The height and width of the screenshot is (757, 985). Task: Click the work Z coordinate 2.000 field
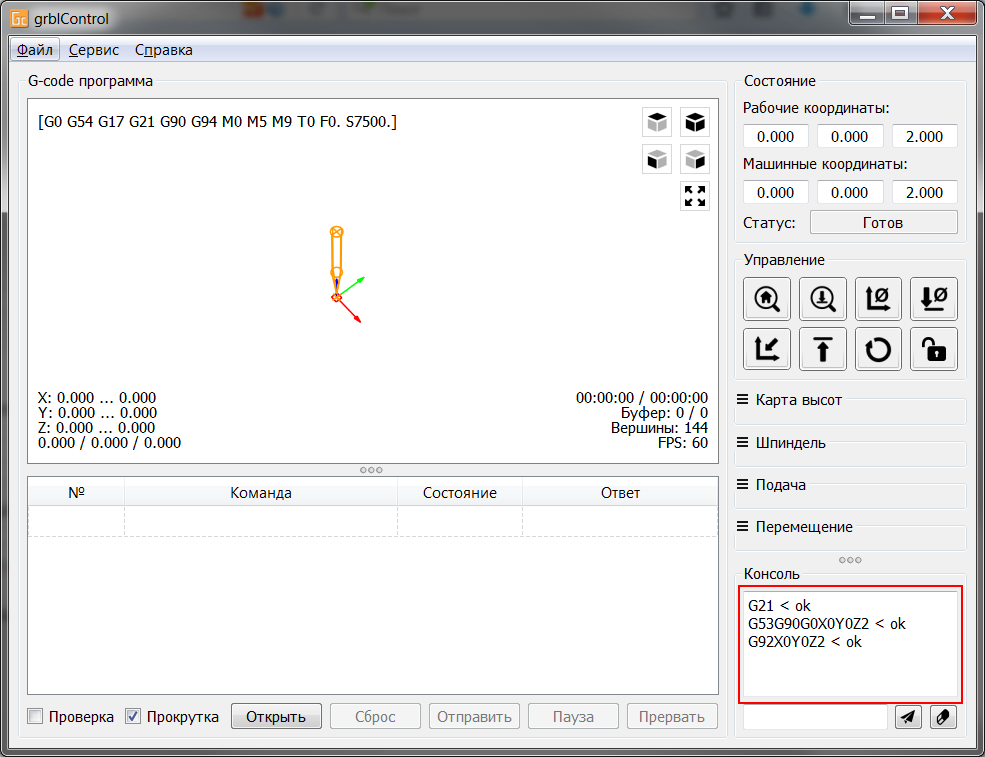(x=925, y=136)
